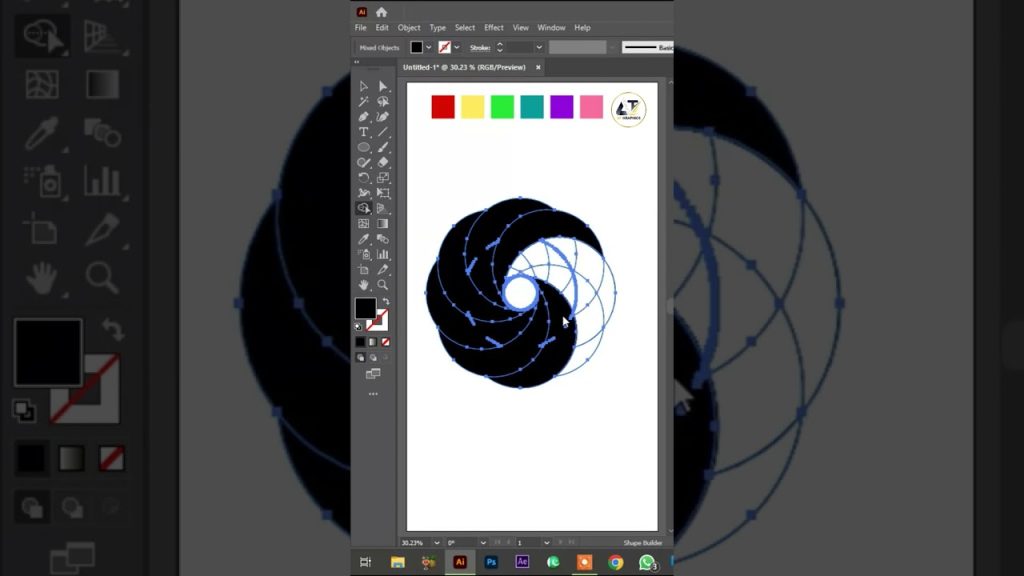The image size is (1024, 576).
Task: Activate the Rotate tool
Action: (364, 177)
